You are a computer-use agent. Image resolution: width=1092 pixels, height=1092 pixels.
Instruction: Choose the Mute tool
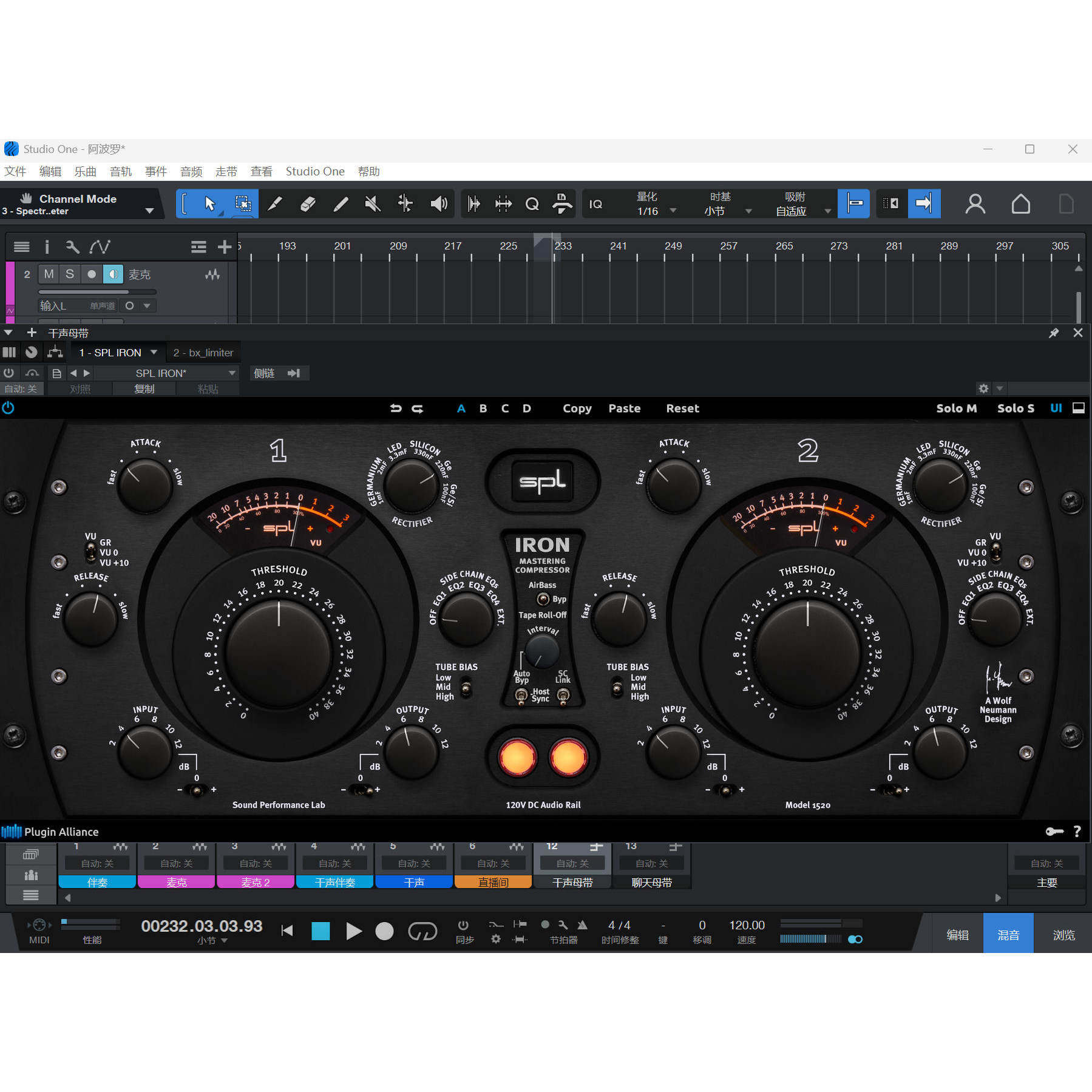click(373, 203)
